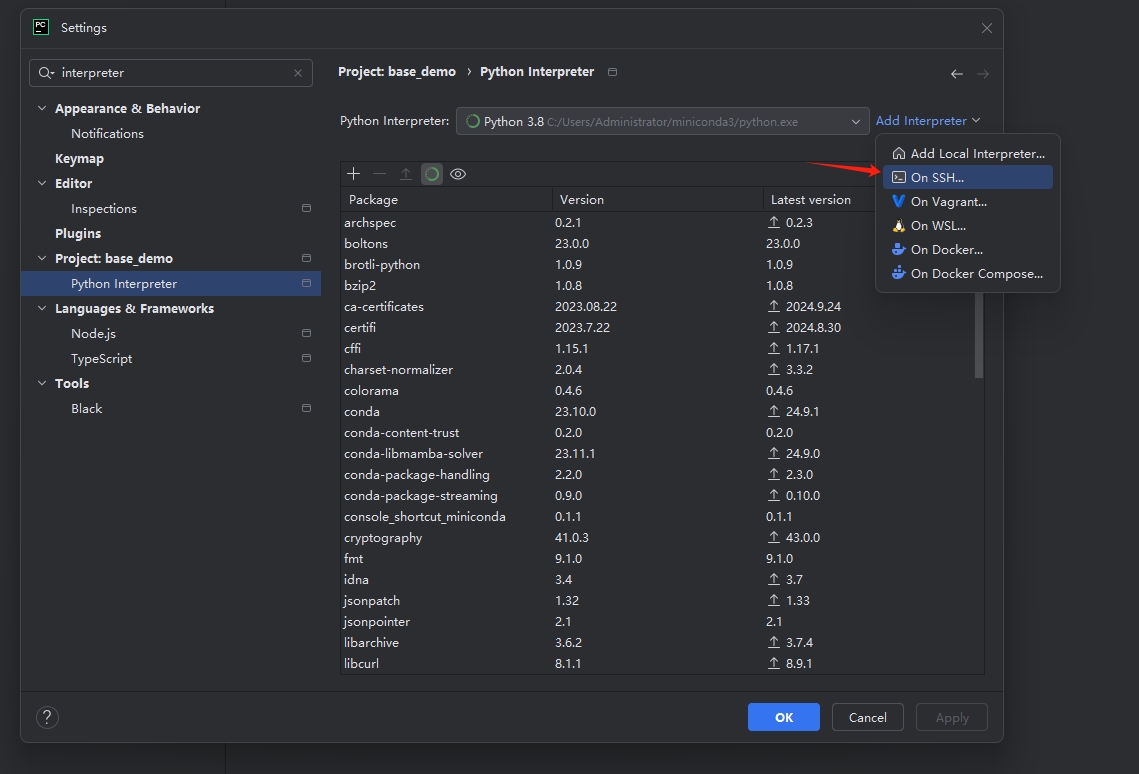Toggle show early releases eye icon
The image size is (1139, 774).
(x=458, y=174)
